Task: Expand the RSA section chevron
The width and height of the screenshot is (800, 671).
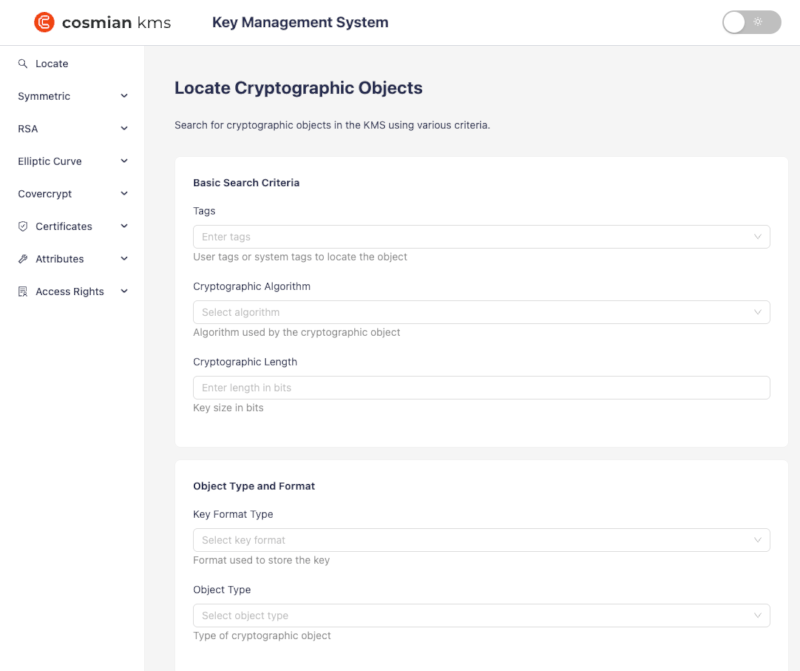Action: pyautogui.click(x=124, y=129)
